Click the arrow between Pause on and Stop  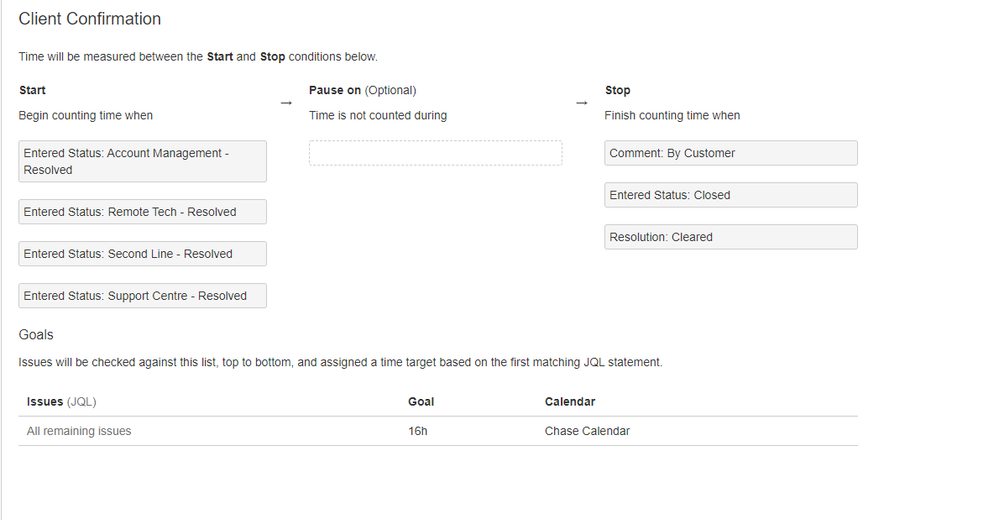pyautogui.click(x=582, y=103)
